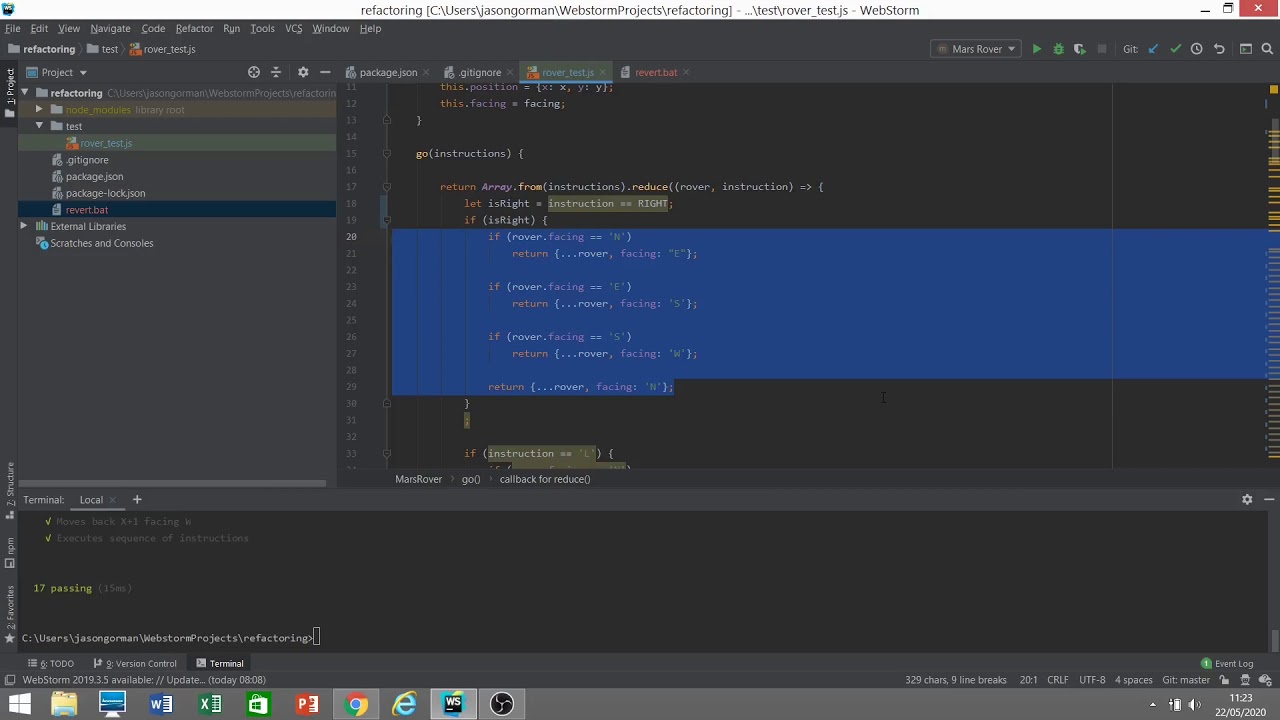This screenshot has width=1280, height=720.
Task: Add a new terminal session tab
Action: (x=137, y=499)
